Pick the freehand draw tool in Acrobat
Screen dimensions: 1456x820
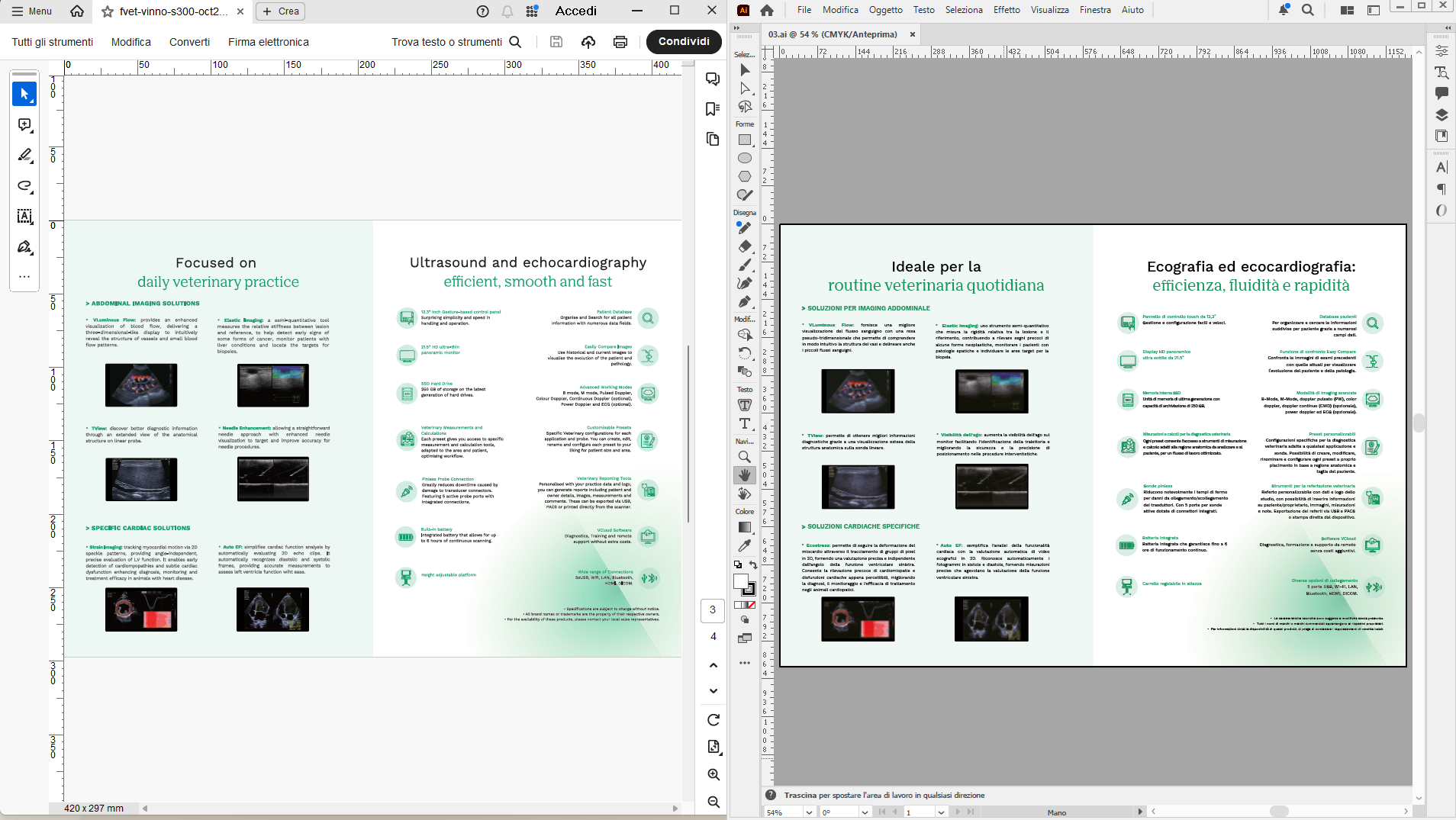click(24, 186)
